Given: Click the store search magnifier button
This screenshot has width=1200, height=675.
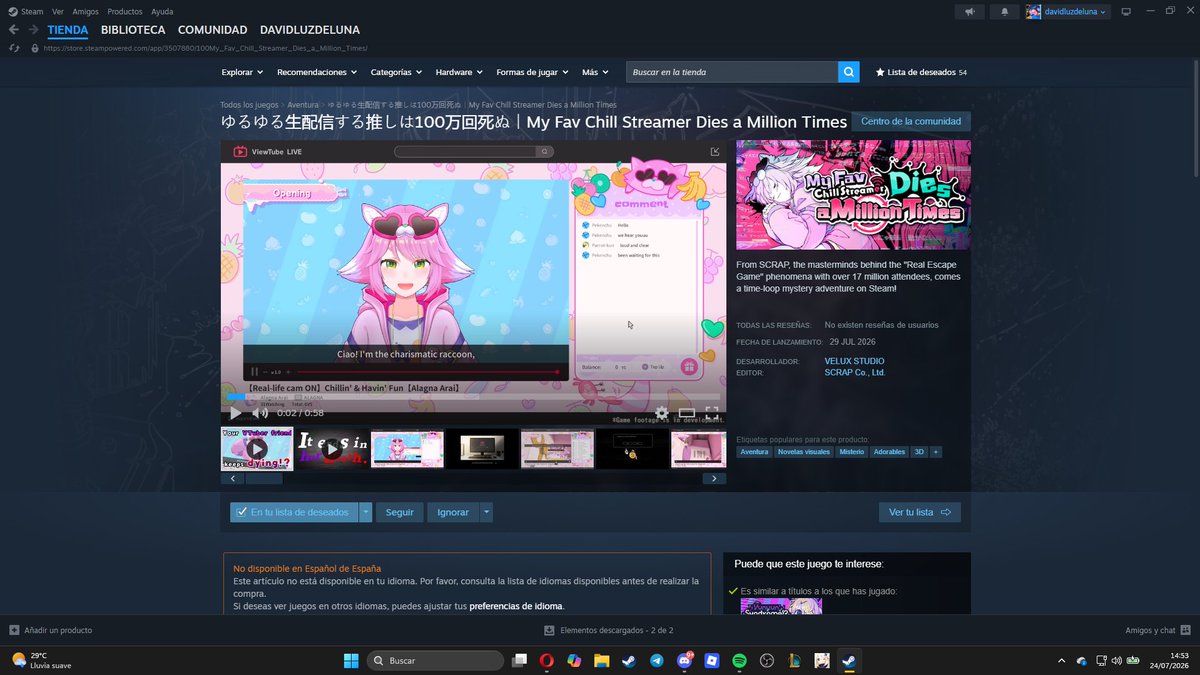Looking at the screenshot, I should click(x=849, y=72).
